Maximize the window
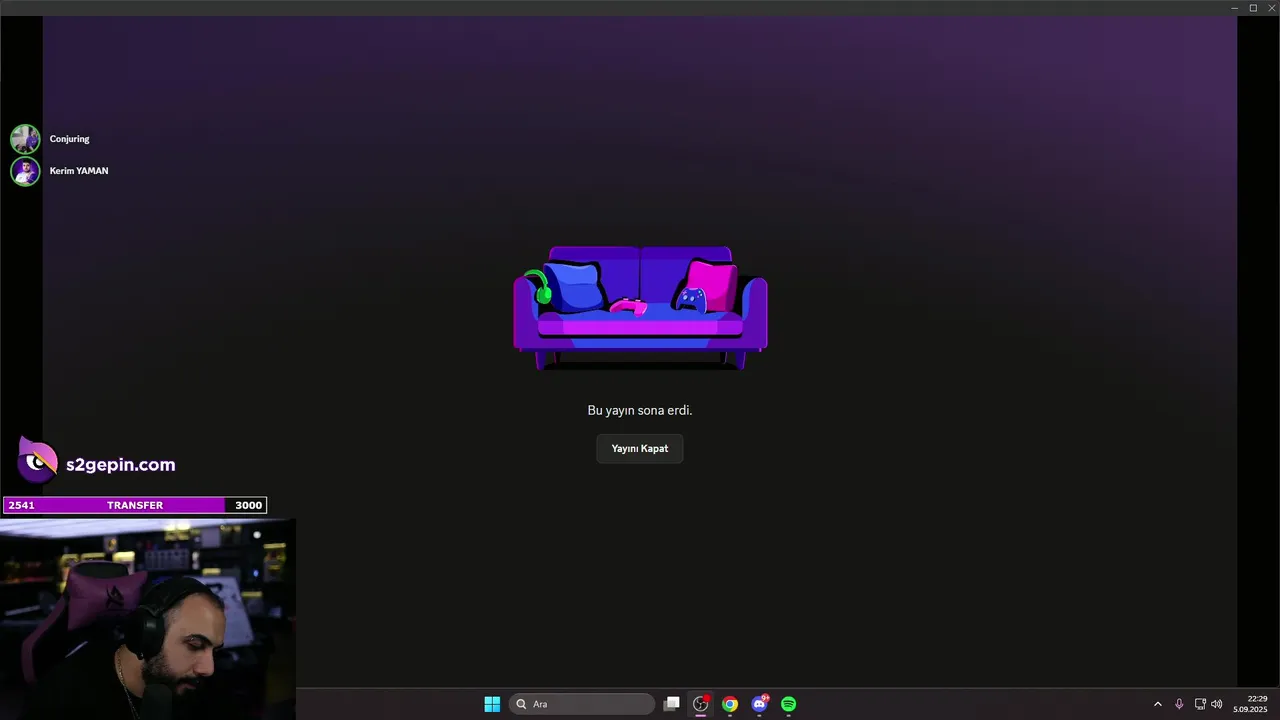Screen dimensions: 1280x720 coord(1253,8)
